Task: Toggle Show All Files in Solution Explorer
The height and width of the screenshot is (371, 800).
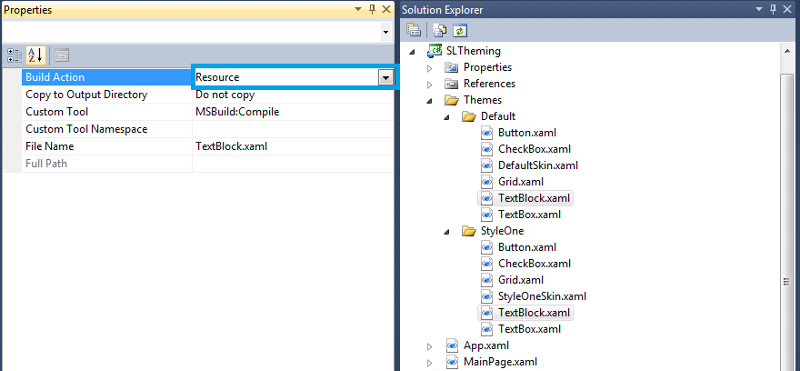Action: (439, 30)
